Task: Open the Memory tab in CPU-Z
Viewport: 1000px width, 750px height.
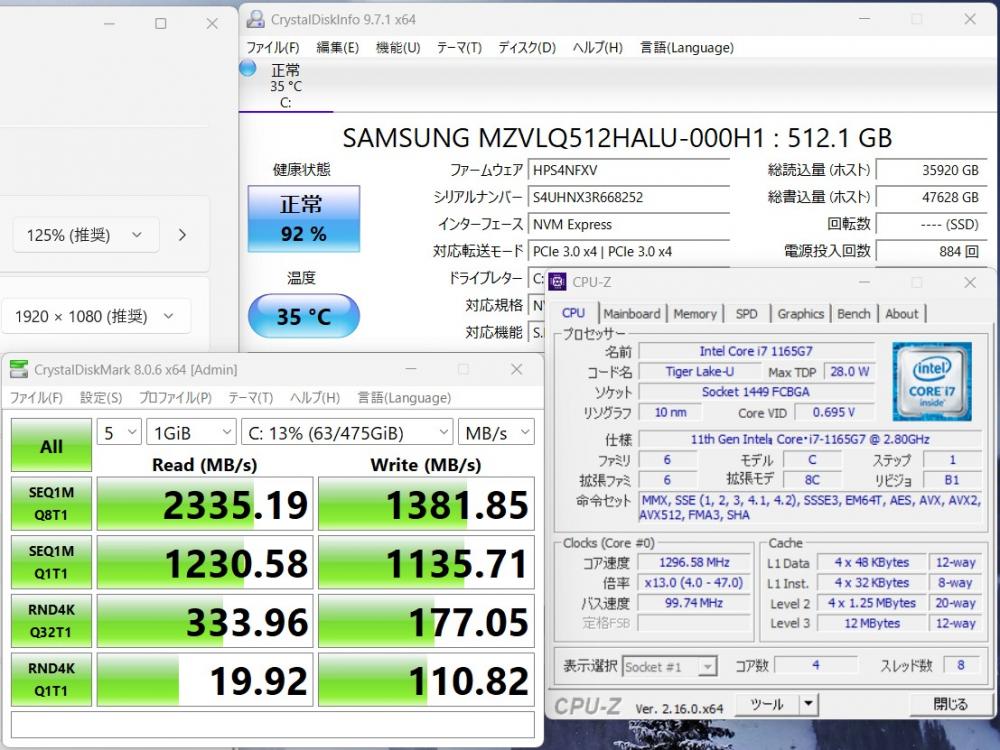Action: coord(694,314)
